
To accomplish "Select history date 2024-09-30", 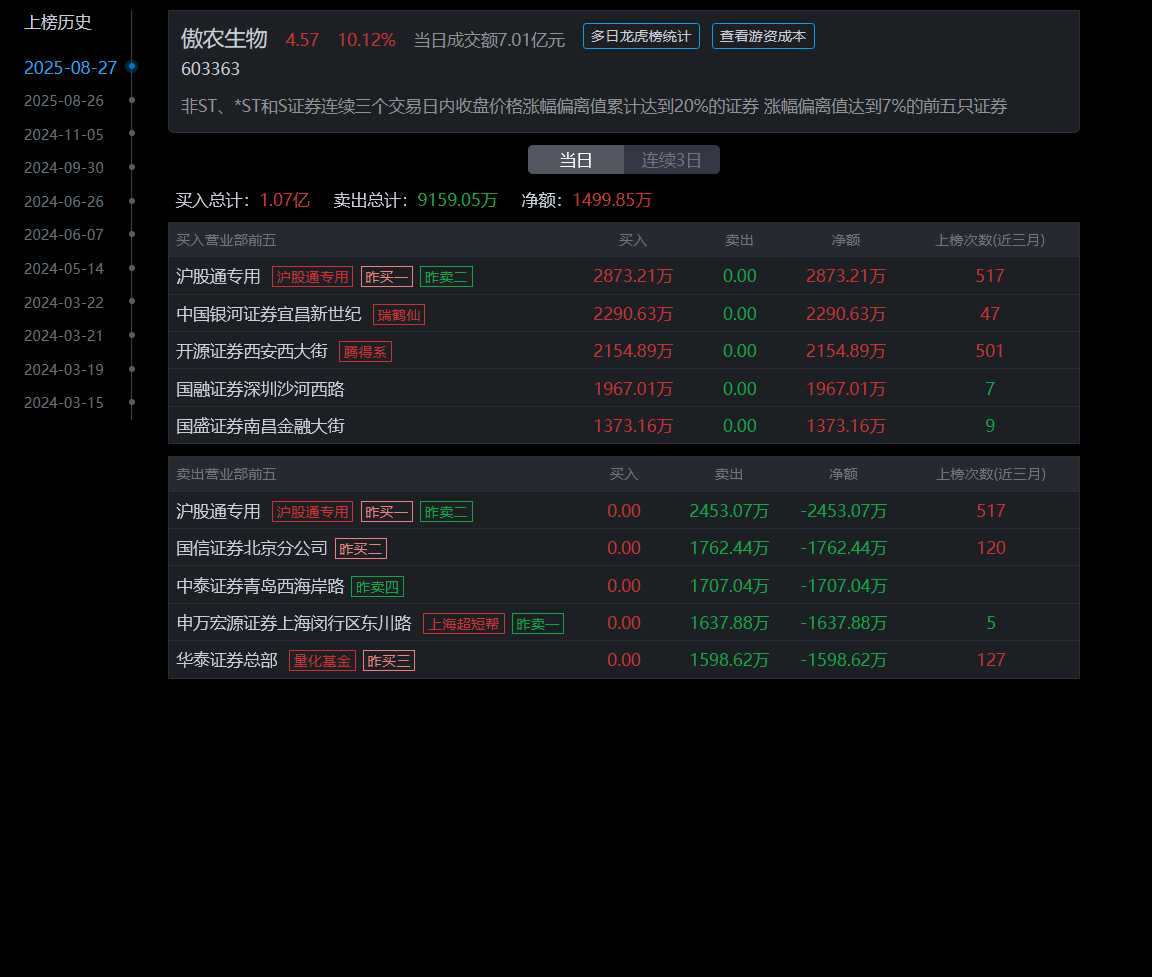I will pyautogui.click(x=64, y=167).
